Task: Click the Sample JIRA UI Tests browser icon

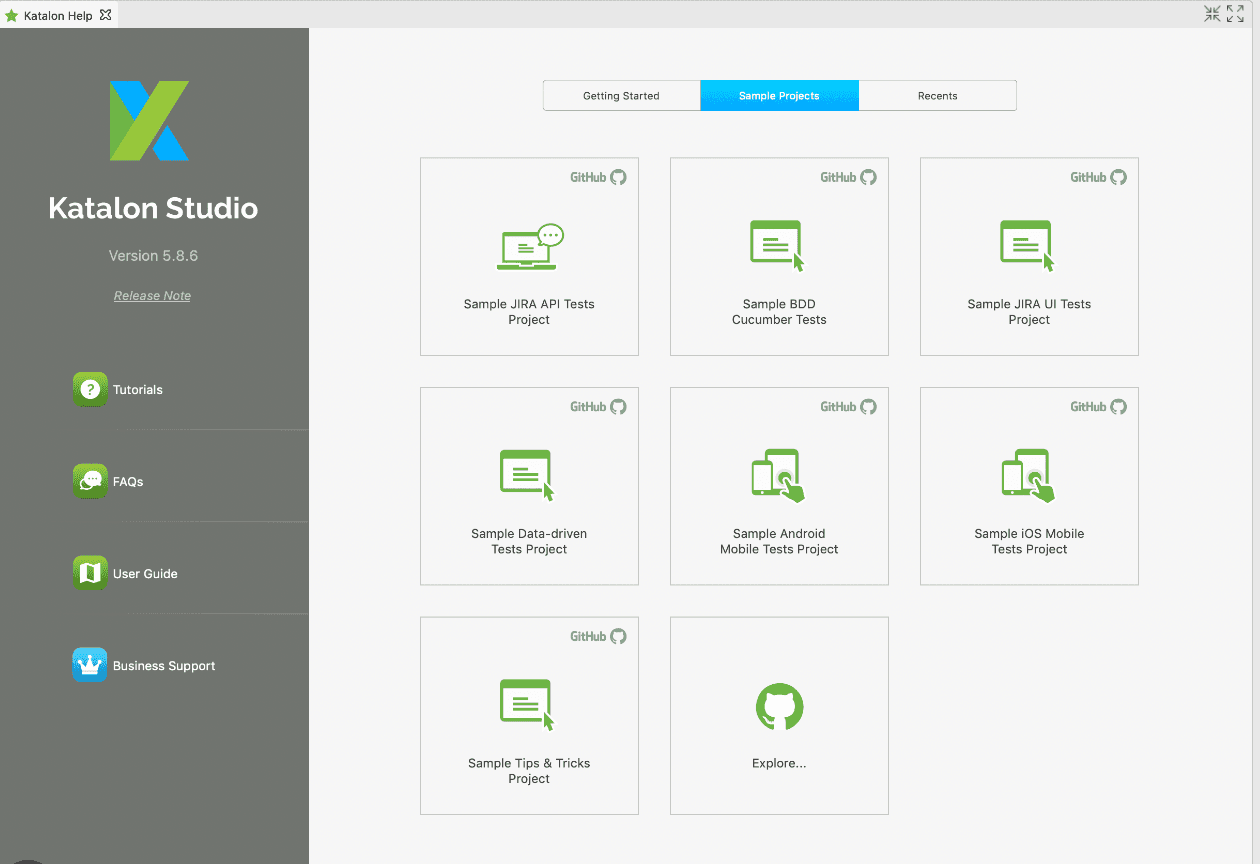Action: tap(1028, 246)
